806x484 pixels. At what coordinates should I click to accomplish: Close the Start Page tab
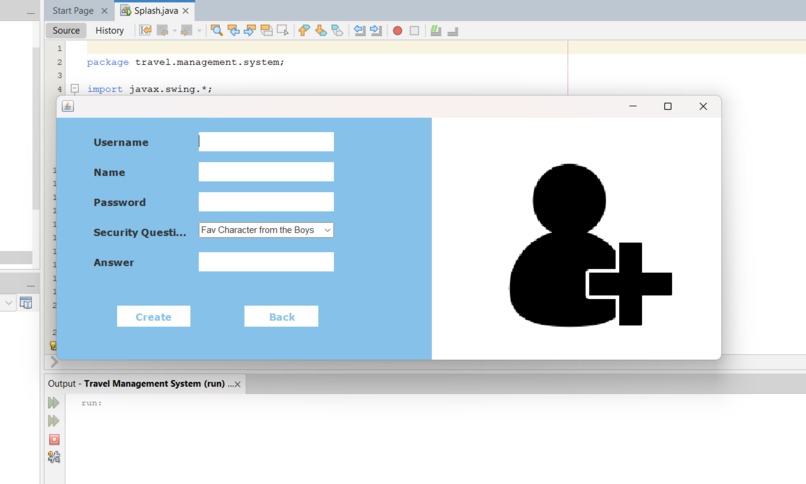104,11
